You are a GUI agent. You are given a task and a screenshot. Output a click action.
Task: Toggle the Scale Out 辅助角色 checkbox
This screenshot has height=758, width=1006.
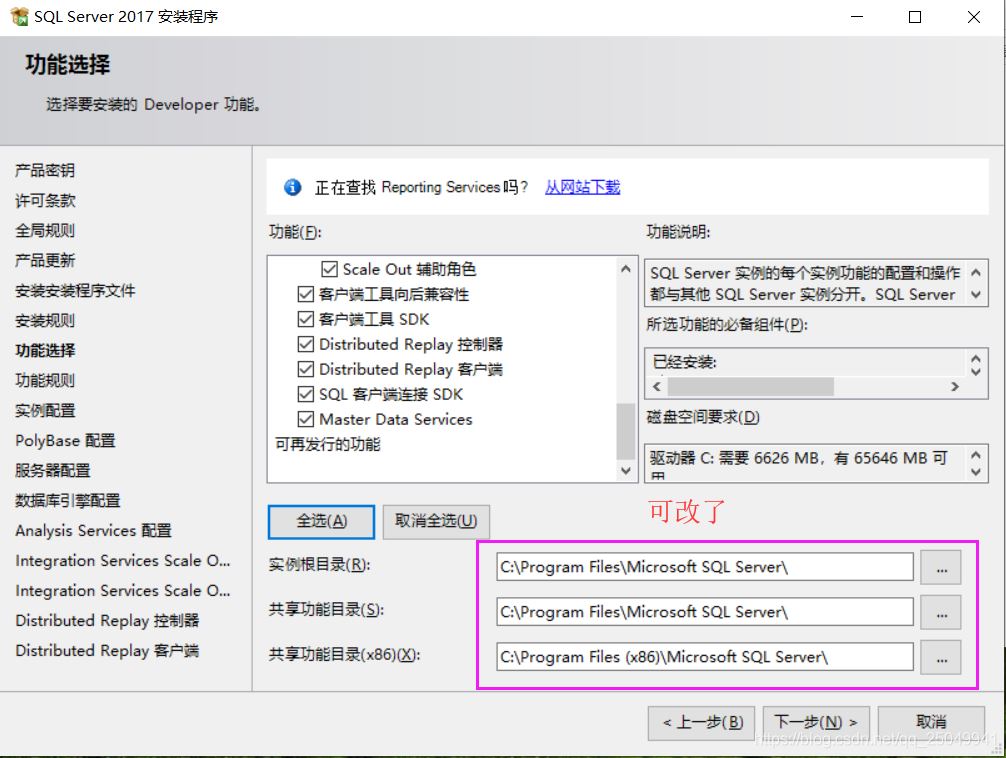(330, 270)
